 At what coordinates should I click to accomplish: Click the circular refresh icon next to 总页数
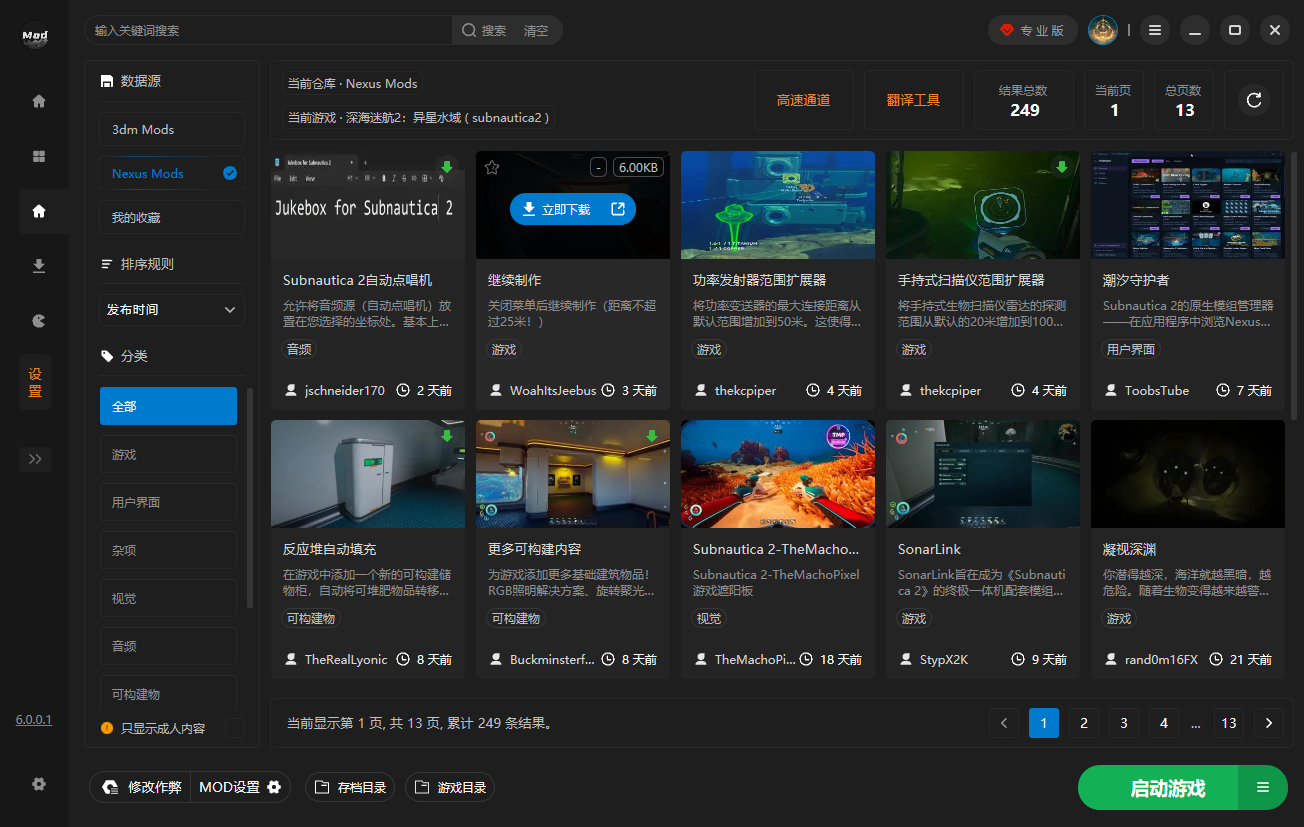tap(1254, 100)
